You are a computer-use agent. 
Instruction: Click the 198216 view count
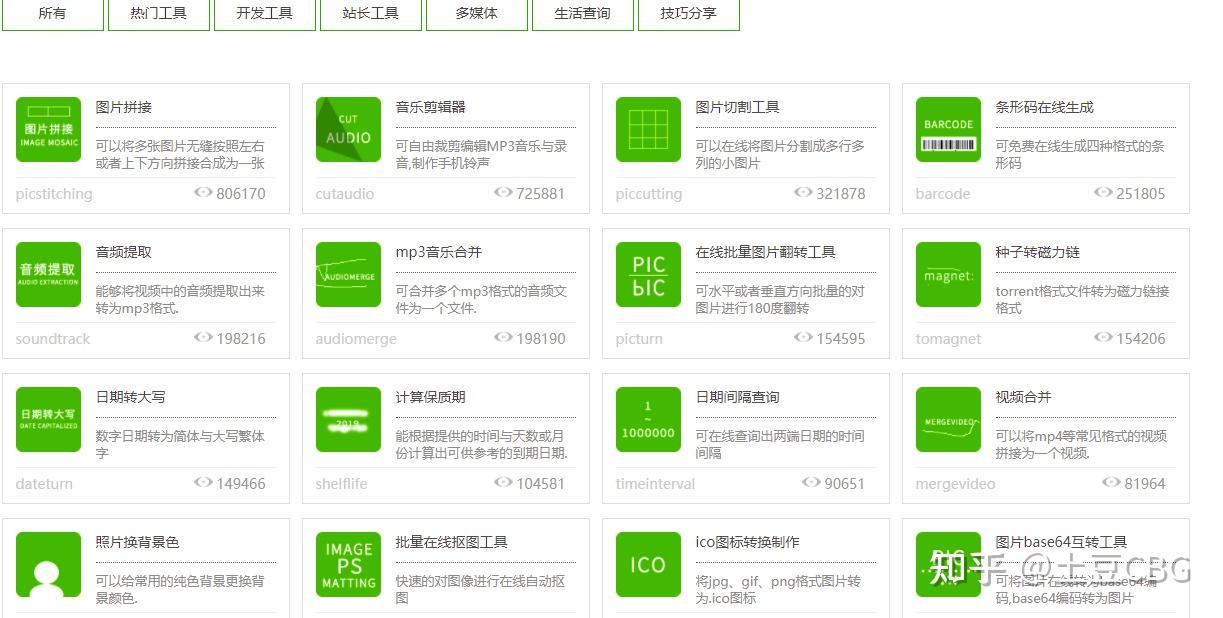(241, 339)
